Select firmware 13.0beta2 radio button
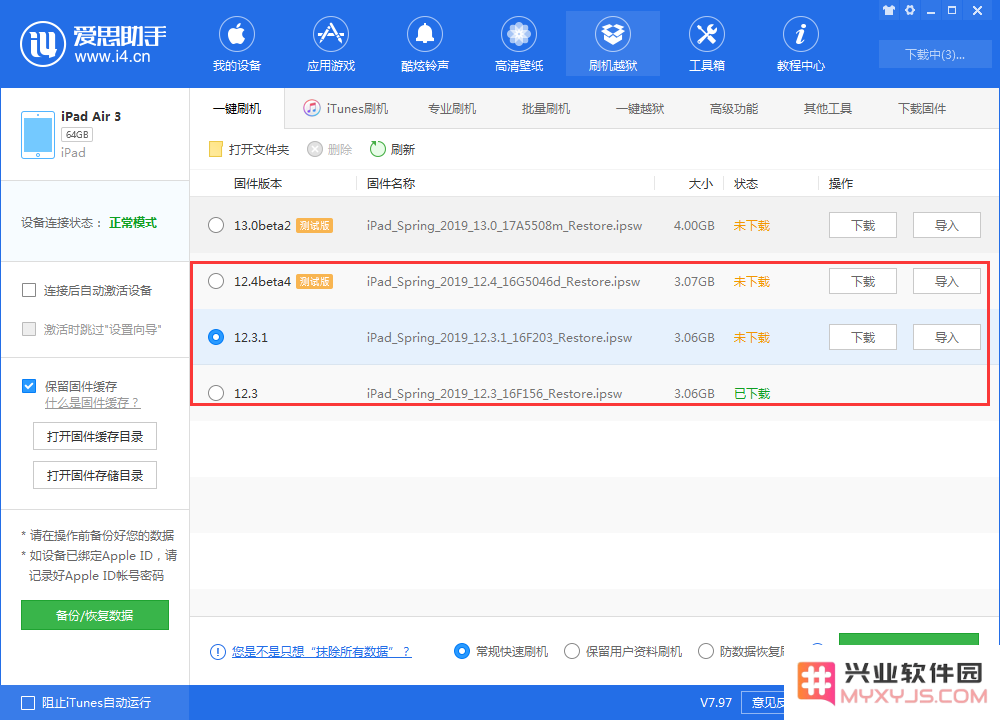Screen dimensions: 1000x720 216,225
